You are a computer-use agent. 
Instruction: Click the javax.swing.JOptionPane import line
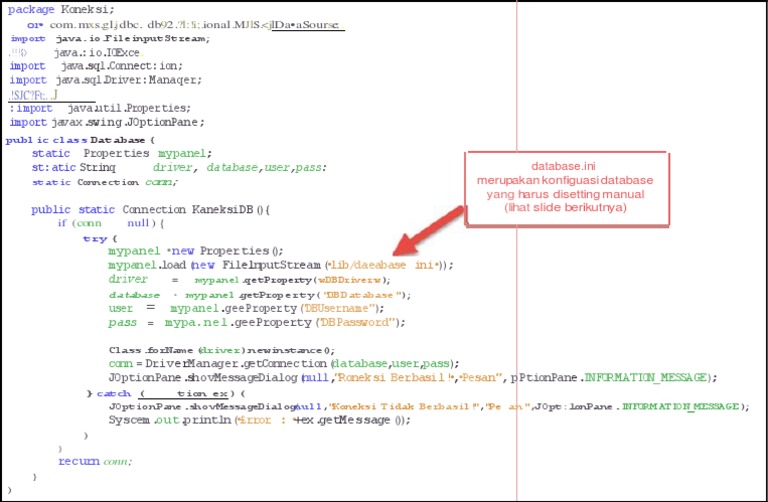point(107,122)
